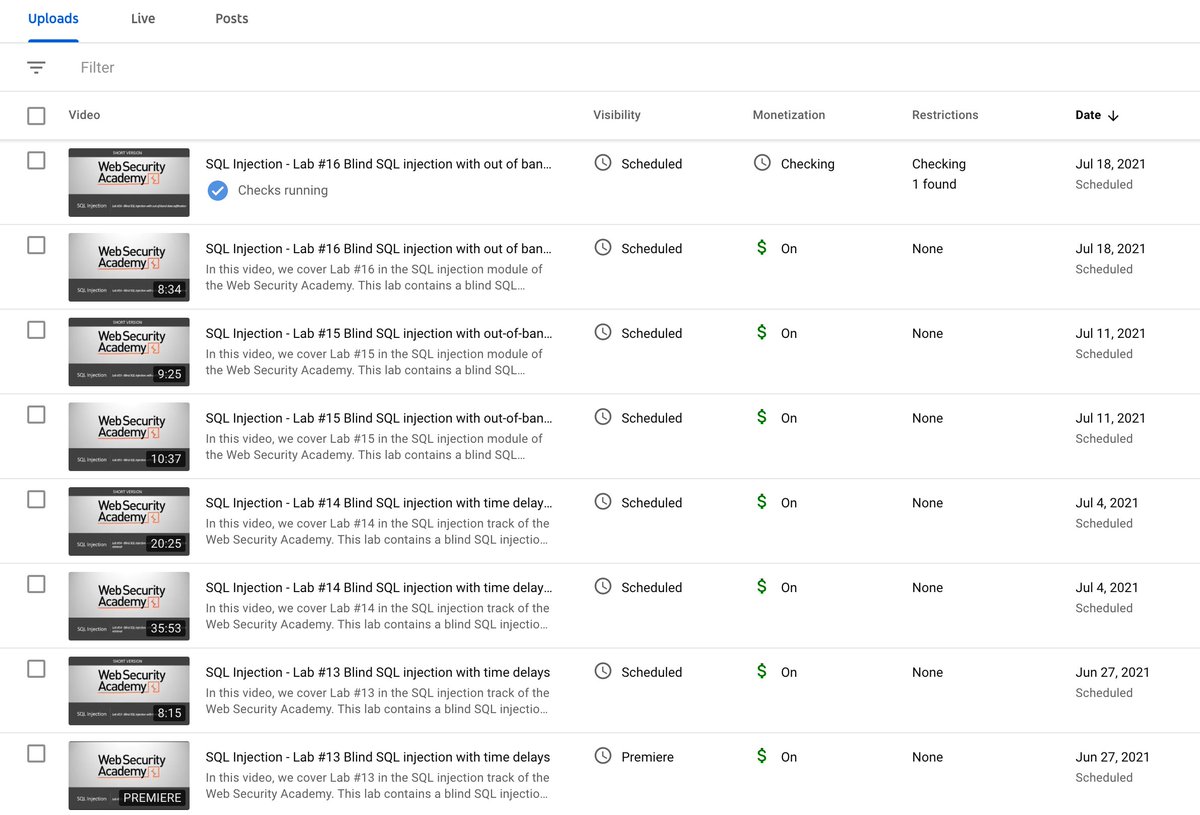Click the green dollar icon for the 10:37 video
This screenshot has height=815, width=1200.
click(762, 417)
